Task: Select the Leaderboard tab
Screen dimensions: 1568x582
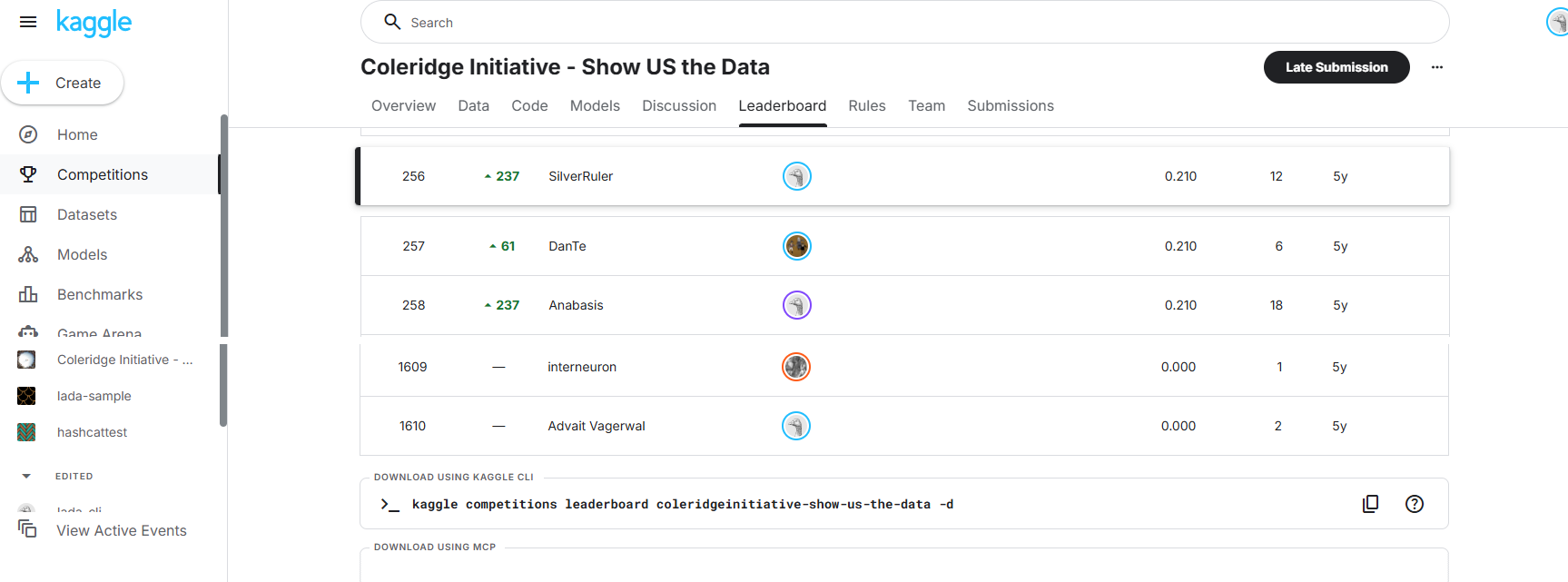Action: (783, 106)
